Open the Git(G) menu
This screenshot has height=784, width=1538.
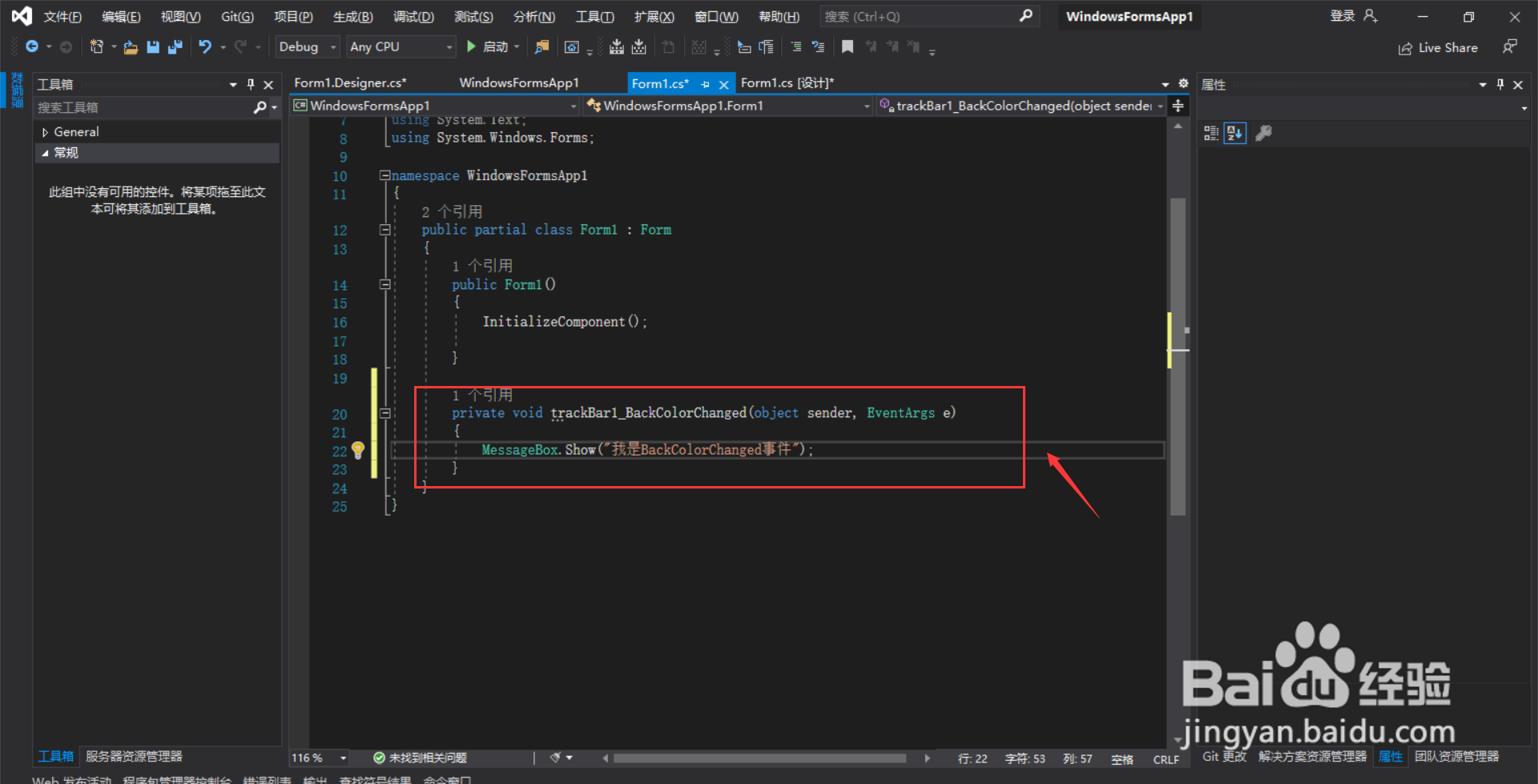[237, 17]
